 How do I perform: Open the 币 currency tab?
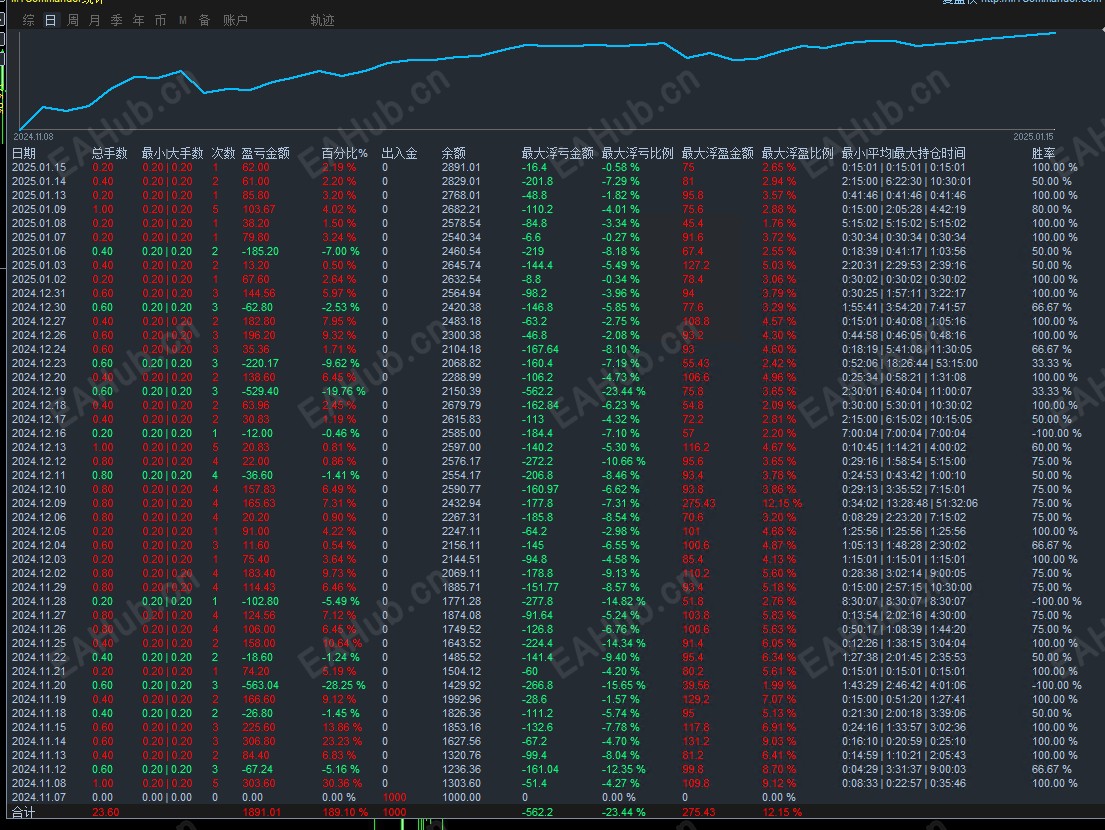(161, 20)
